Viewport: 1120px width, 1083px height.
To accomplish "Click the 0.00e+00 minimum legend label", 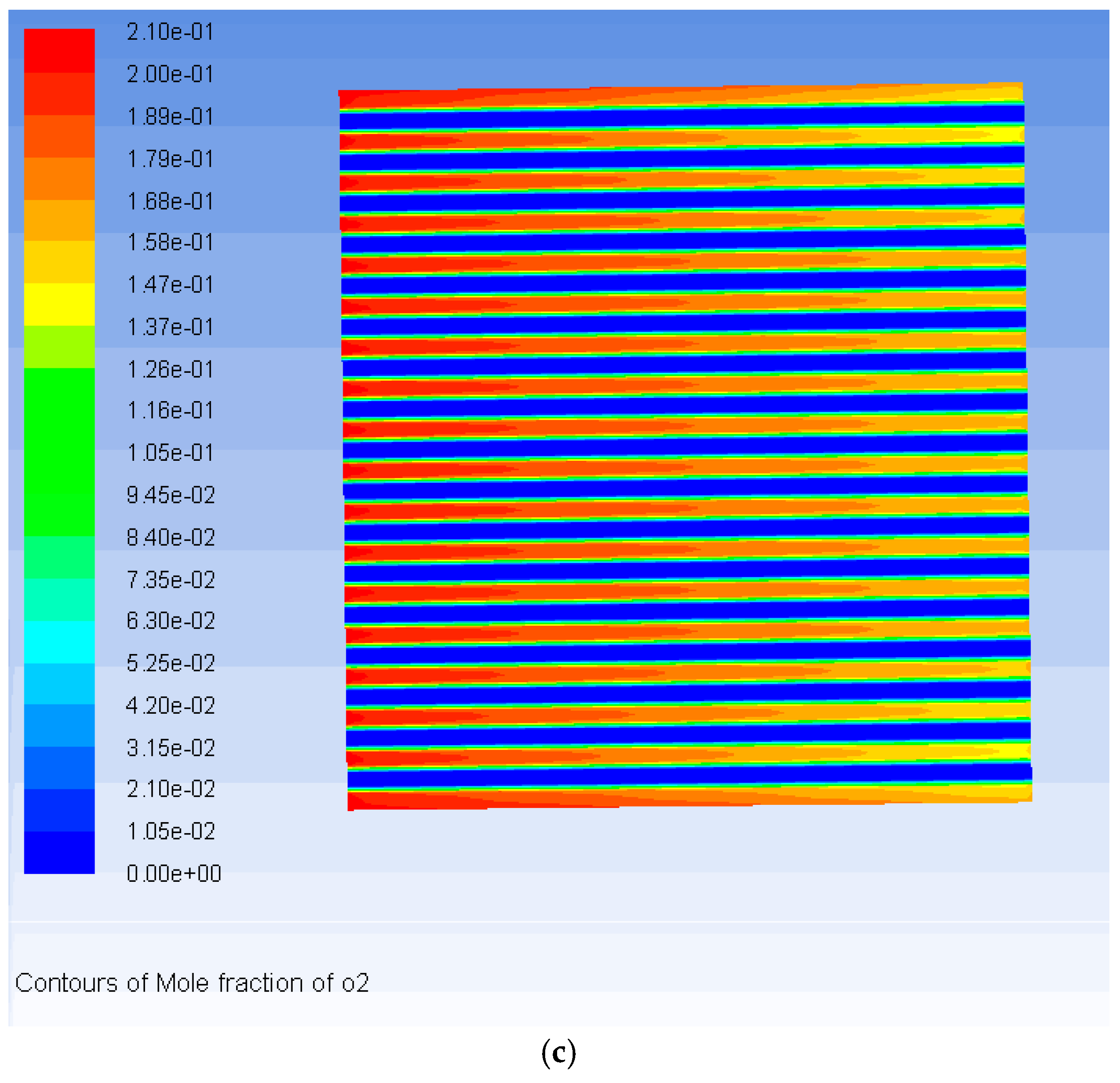I will (x=174, y=874).
